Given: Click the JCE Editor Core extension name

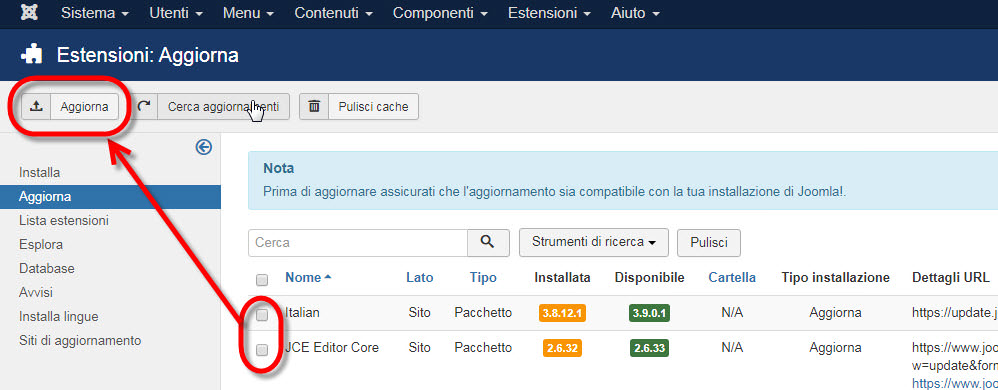Looking at the screenshot, I should (x=332, y=348).
